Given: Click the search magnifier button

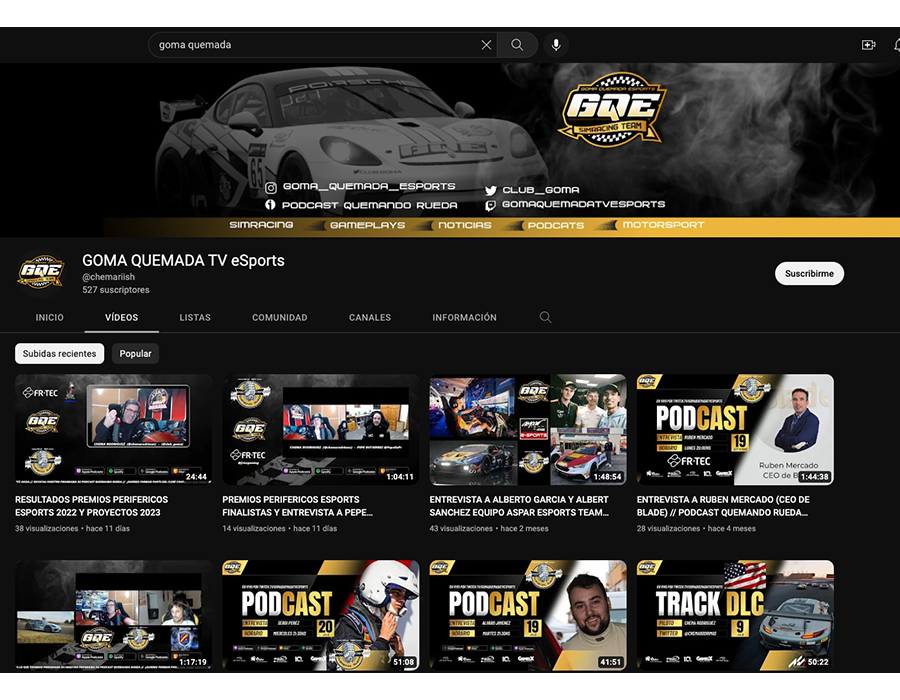Looking at the screenshot, I should click(x=517, y=45).
